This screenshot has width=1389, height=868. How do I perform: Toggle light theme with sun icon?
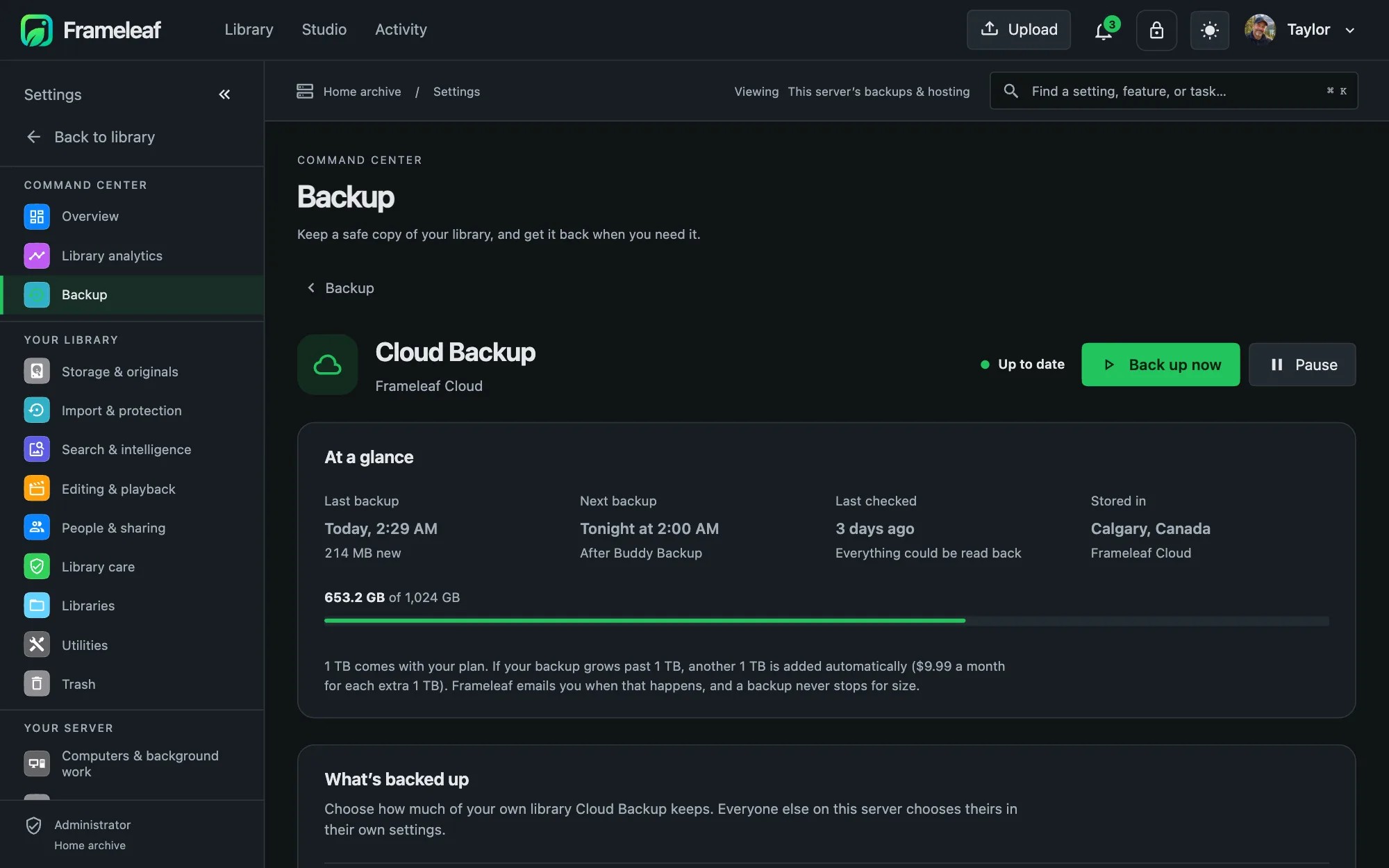tap(1210, 30)
